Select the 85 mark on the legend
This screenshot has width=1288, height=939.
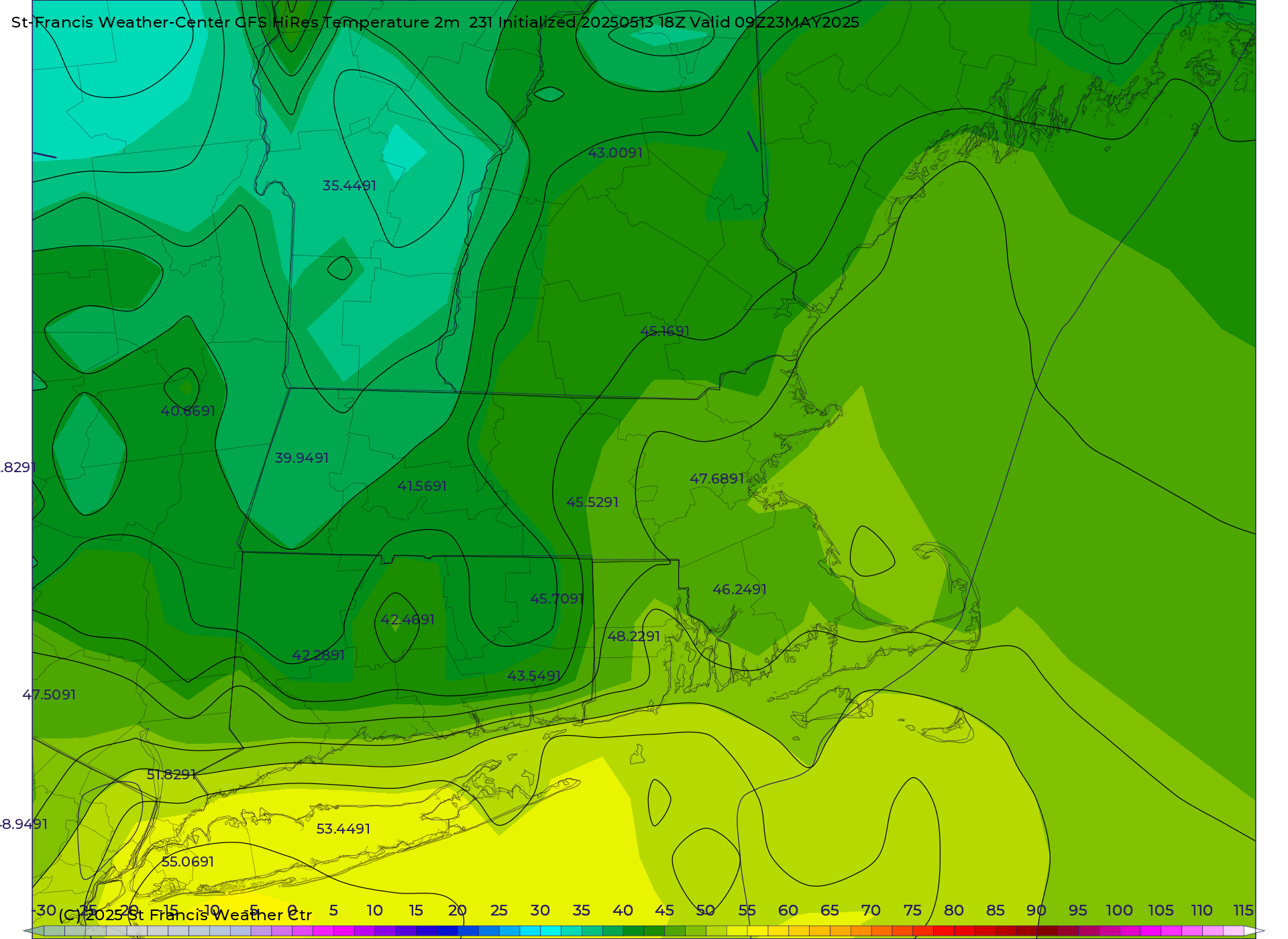pos(996,910)
